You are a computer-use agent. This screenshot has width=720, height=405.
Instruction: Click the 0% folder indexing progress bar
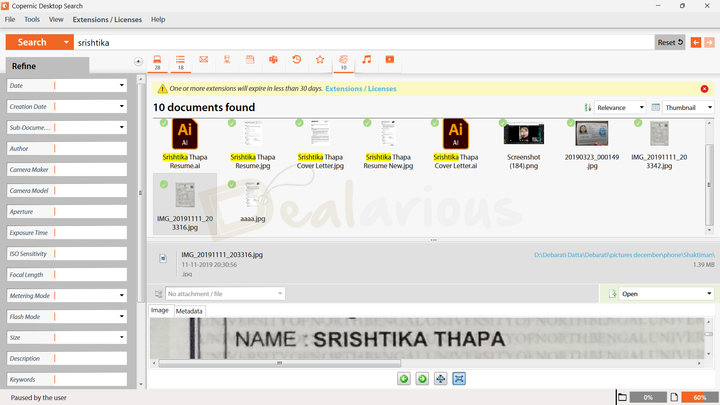tap(648, 397)
